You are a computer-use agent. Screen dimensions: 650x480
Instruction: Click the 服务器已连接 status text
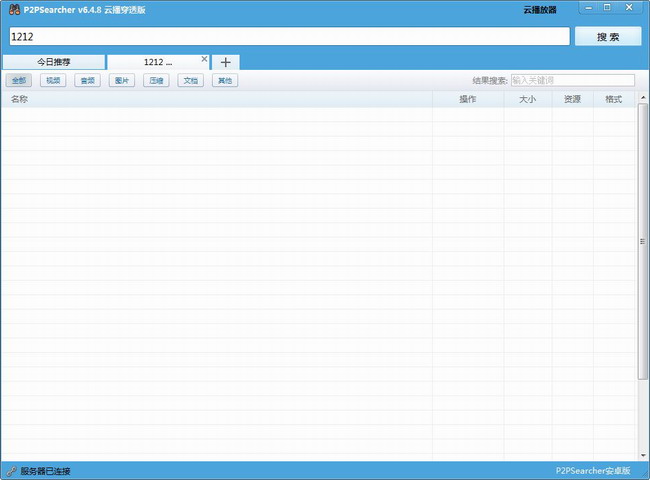click(45, 471)
